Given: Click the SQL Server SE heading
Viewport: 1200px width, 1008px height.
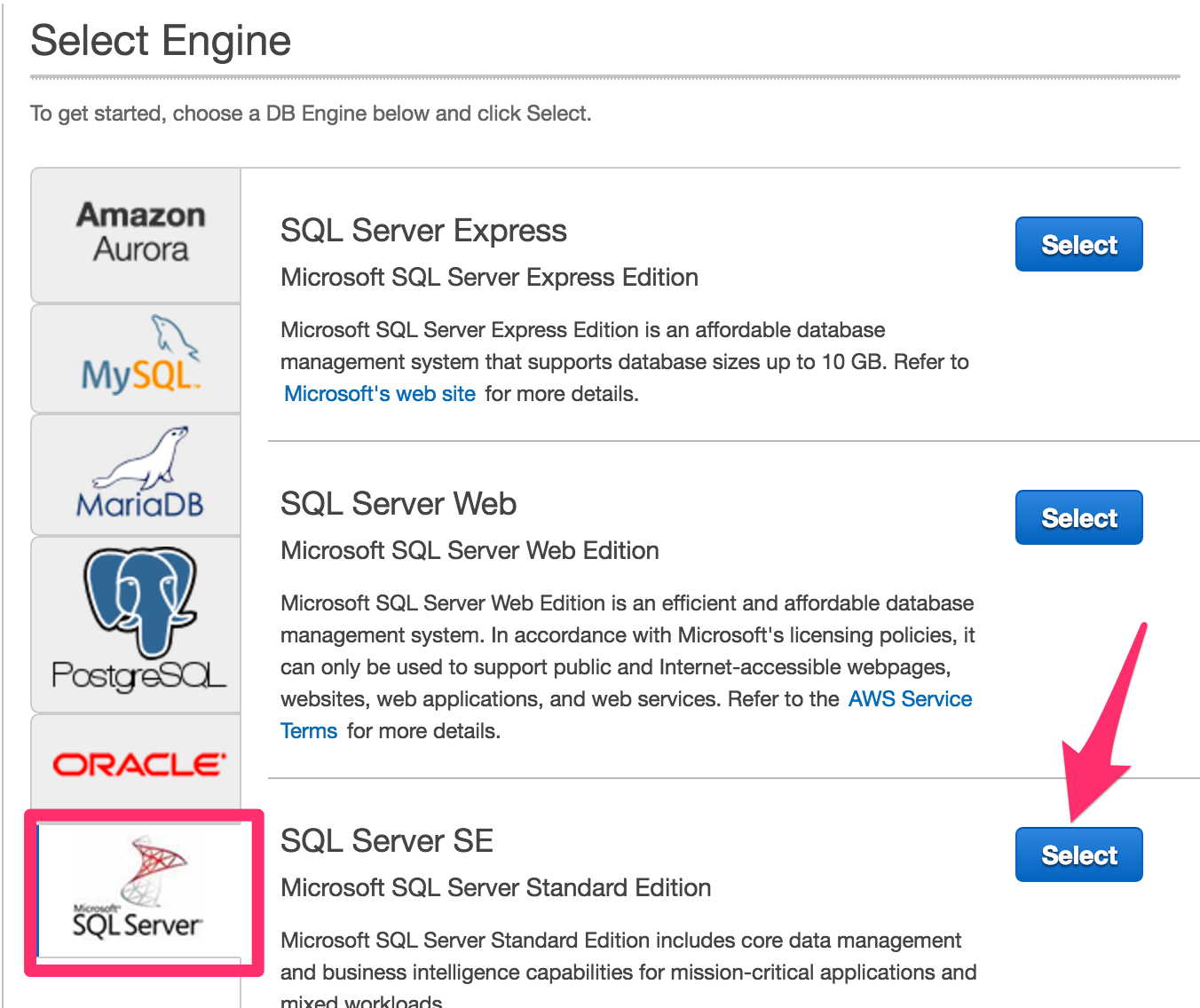Looking at the screenshot, I should 386,840.
